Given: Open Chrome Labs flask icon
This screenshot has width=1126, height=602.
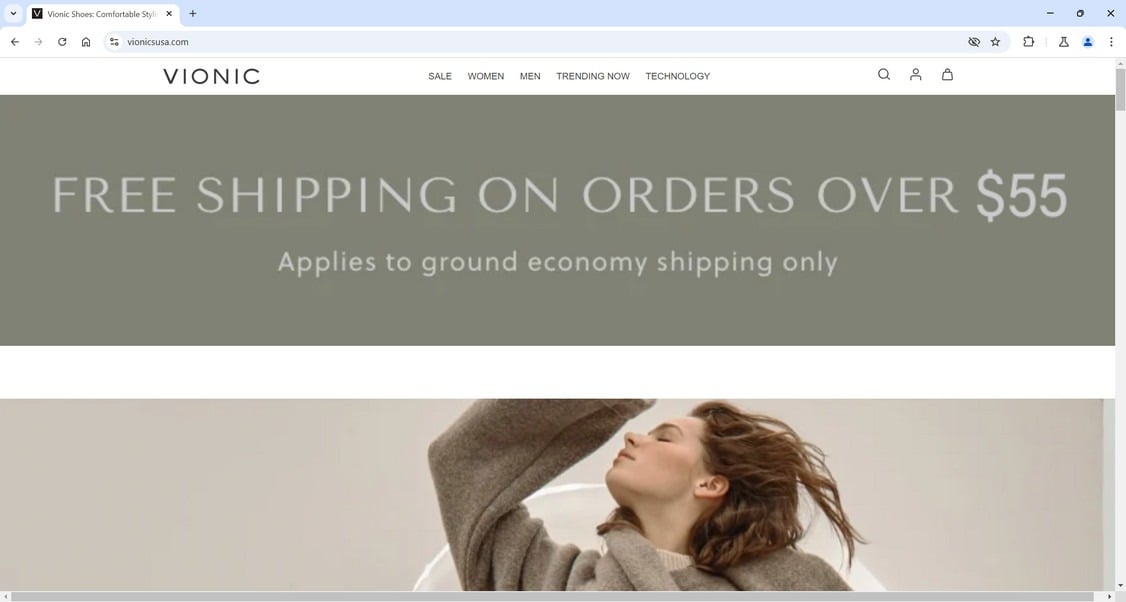Looking at the screenshot, I should (1064, 42).
